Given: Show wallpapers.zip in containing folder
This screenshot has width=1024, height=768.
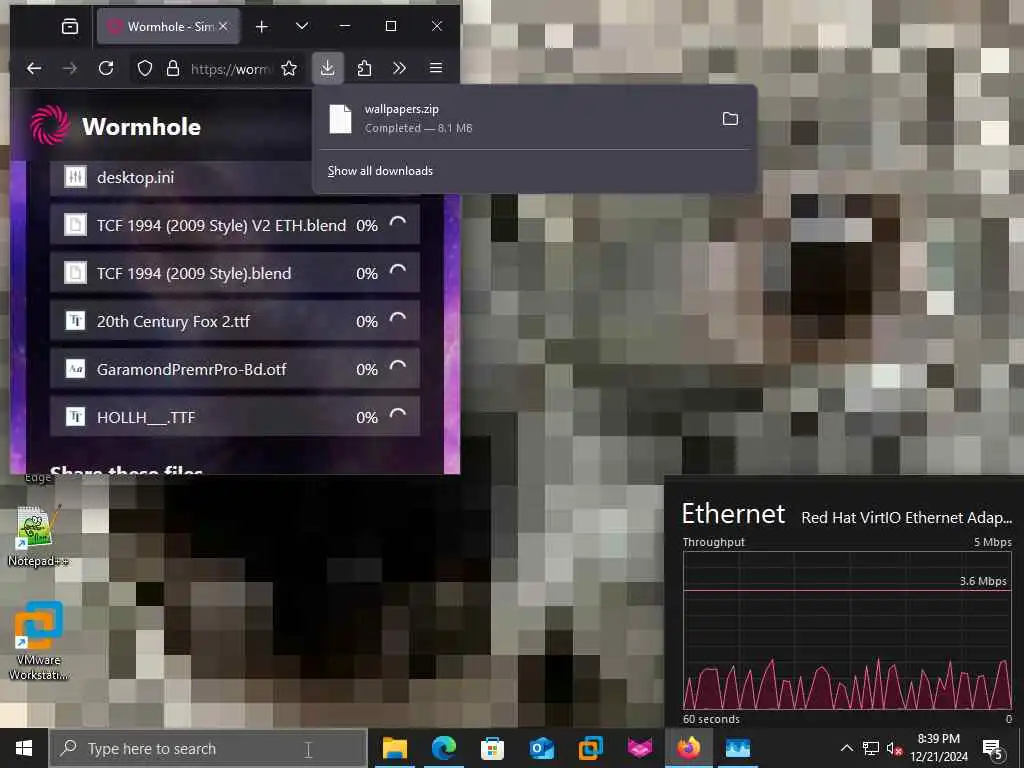Looking at the screenshot, I should tap(730, 118).
